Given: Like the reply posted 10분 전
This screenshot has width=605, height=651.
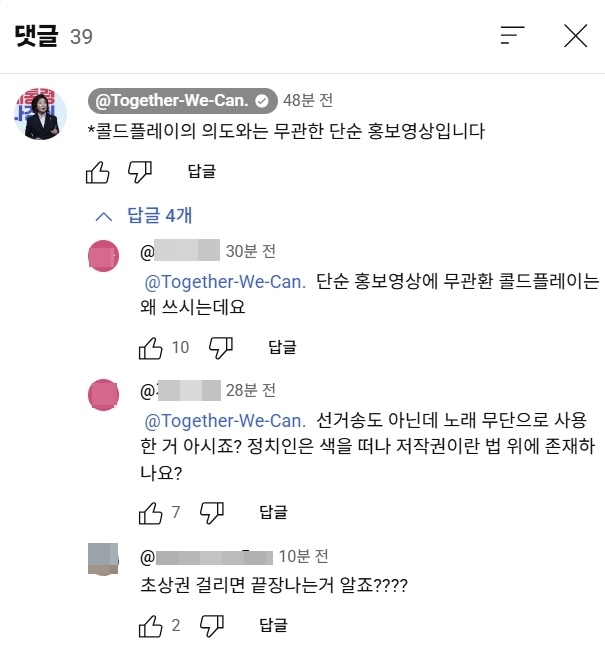Looking at the screenshot, I should tap(150, 626).
